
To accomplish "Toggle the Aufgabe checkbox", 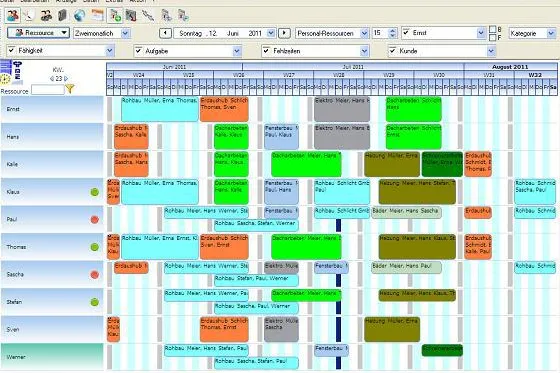I will (x=139, y=51).
